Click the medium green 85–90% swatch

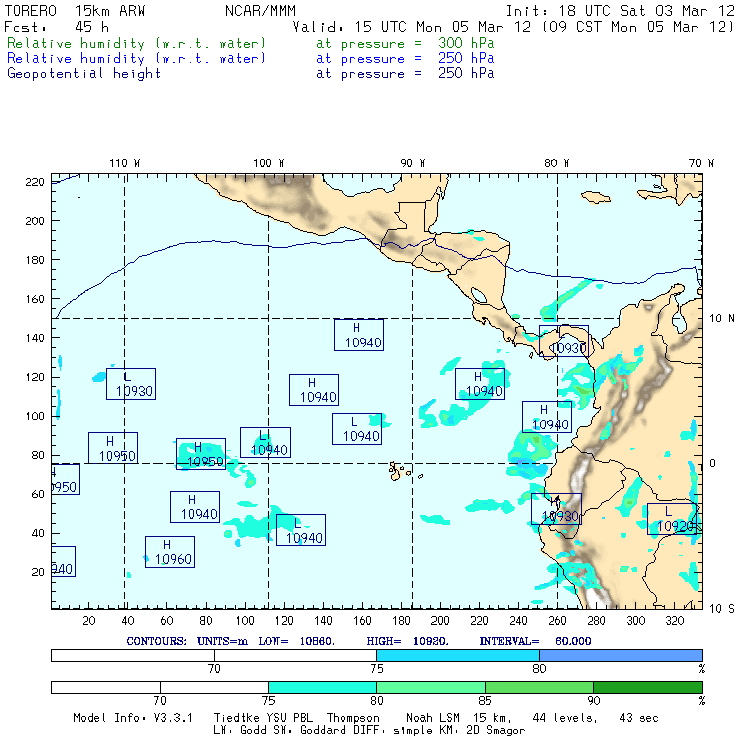coord(539,687)
